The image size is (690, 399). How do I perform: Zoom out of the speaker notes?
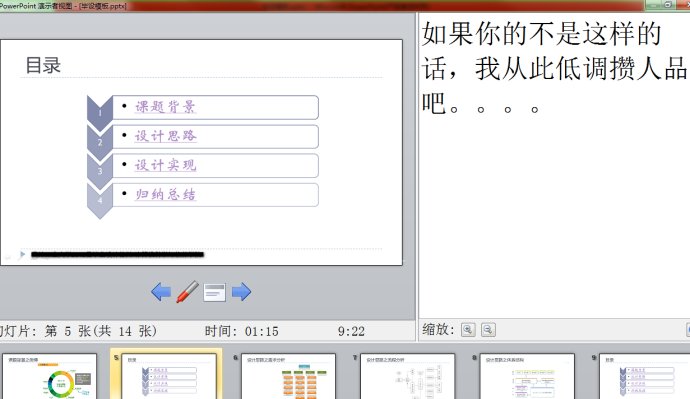(488, 329)
